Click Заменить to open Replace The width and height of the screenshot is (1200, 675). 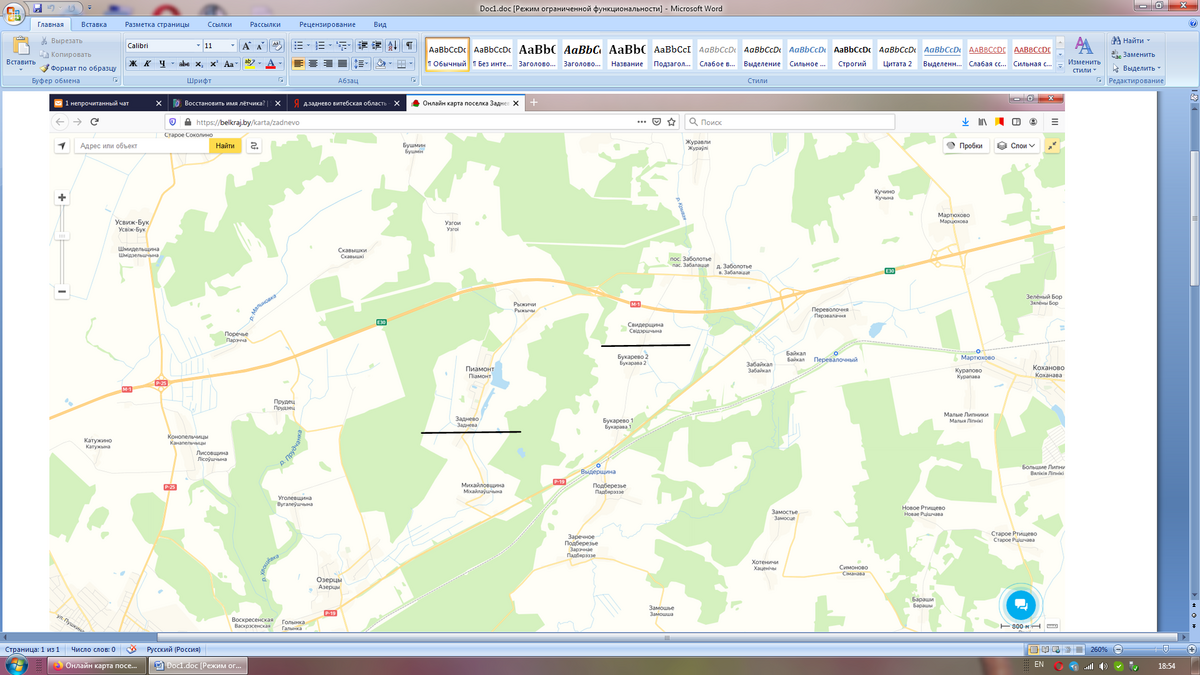1133,54
